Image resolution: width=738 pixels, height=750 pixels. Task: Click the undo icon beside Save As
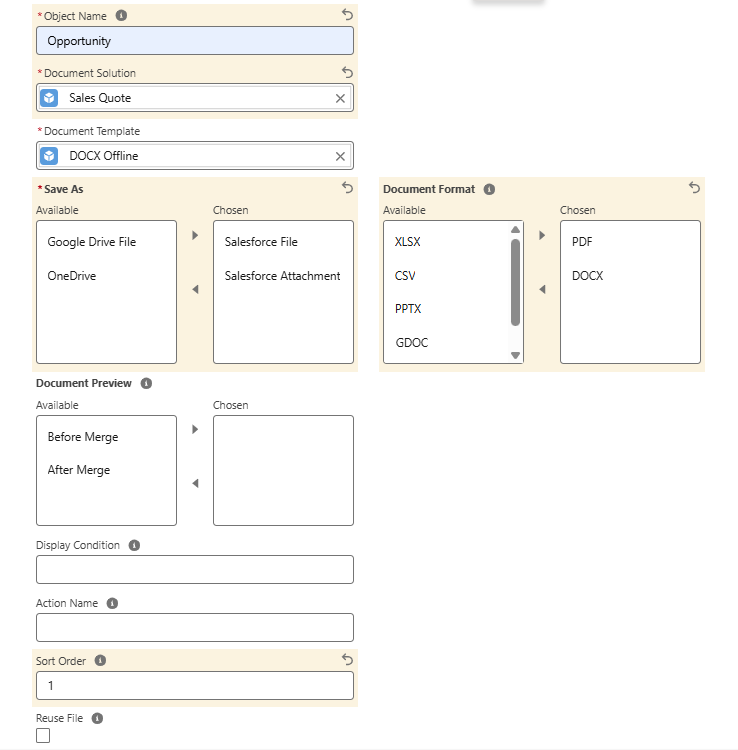click(347, 188)
